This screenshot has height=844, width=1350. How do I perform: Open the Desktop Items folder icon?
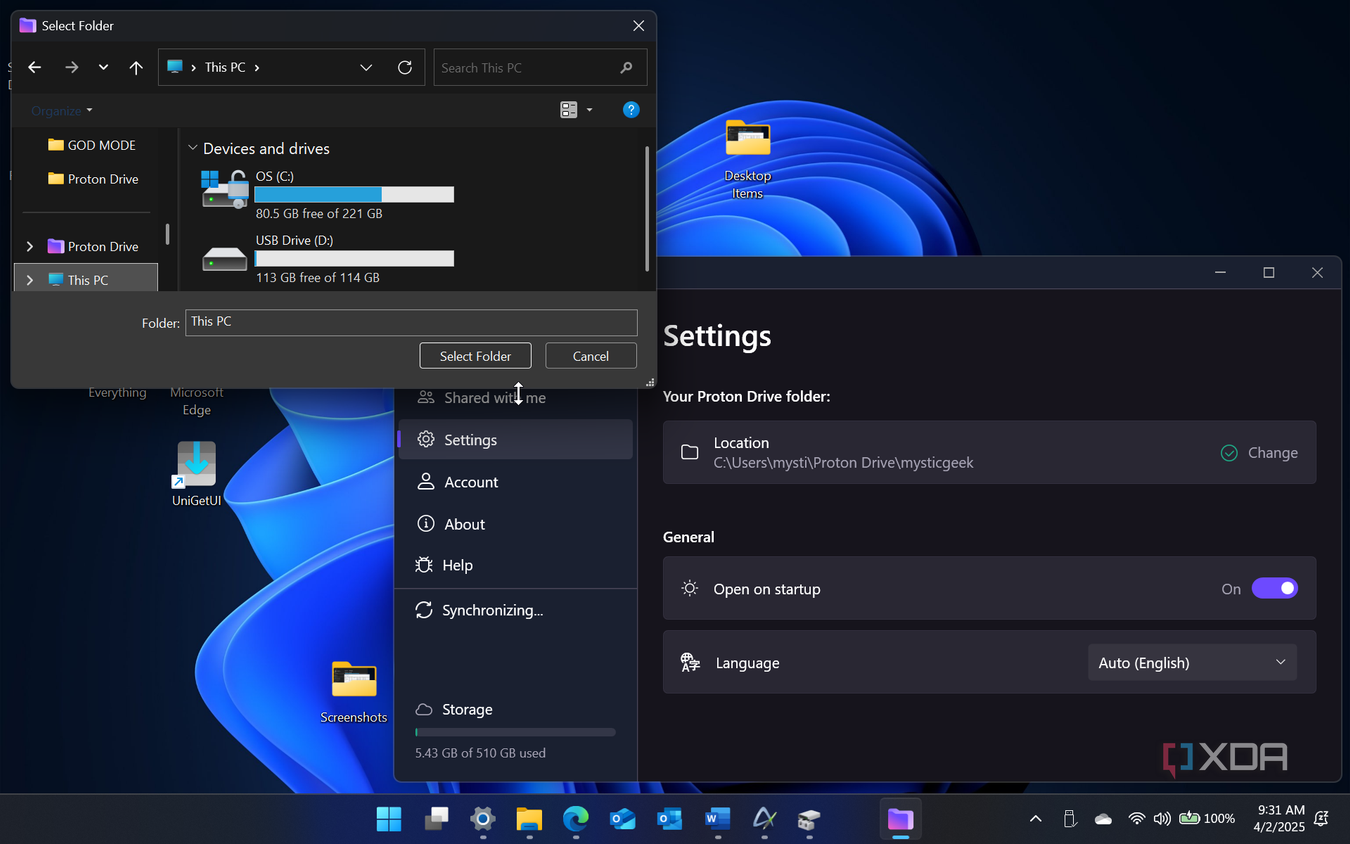point(748,159)
